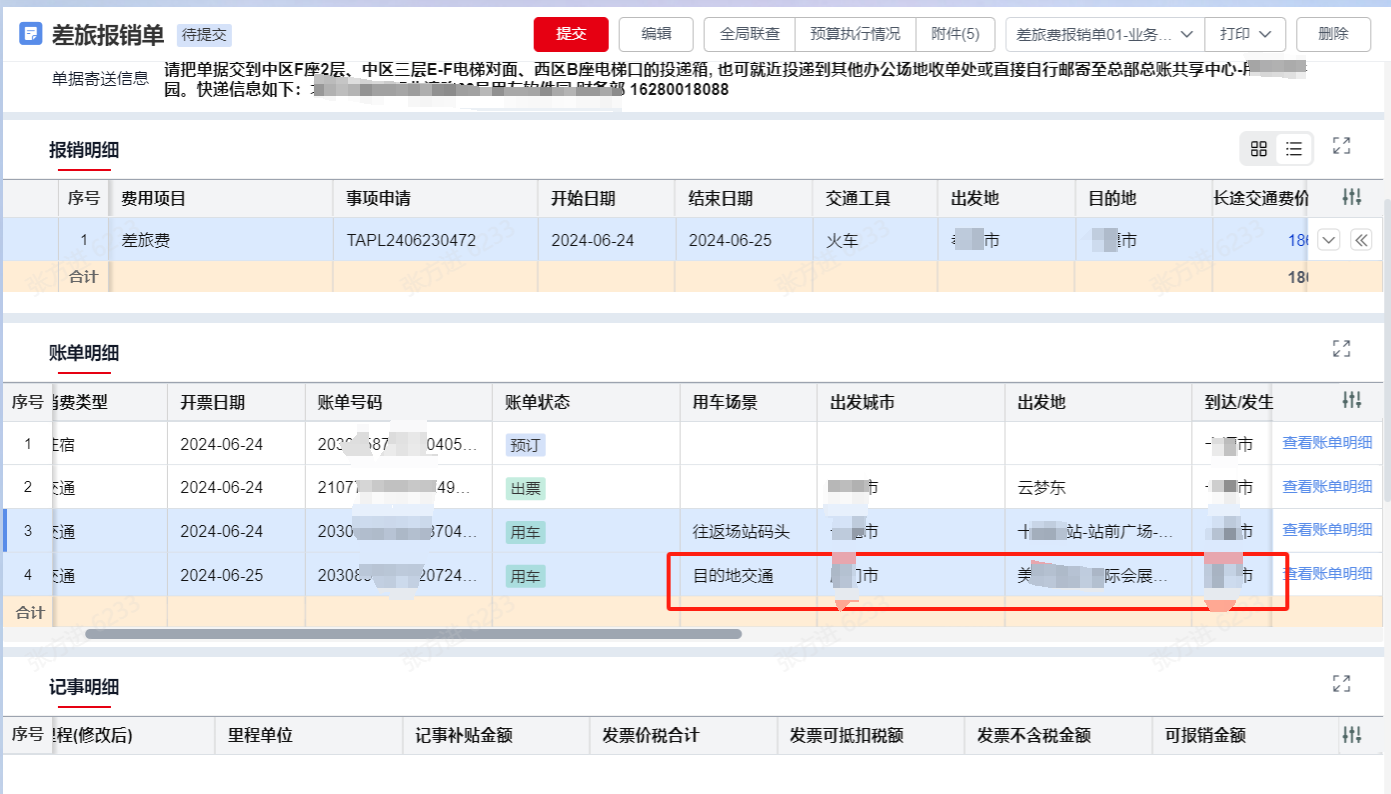Open the 全局联查 tab
The height and width of the screenshot is (794, 1391).
(x=750, y=34)
